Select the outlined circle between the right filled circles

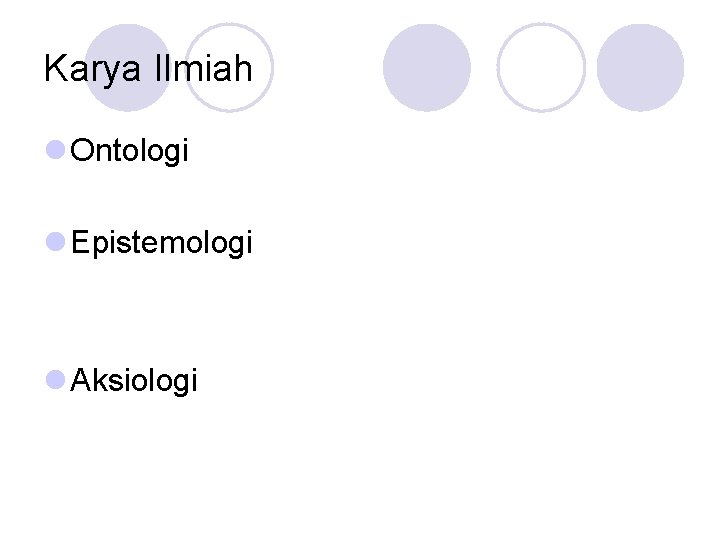click(x=541, y=67)
